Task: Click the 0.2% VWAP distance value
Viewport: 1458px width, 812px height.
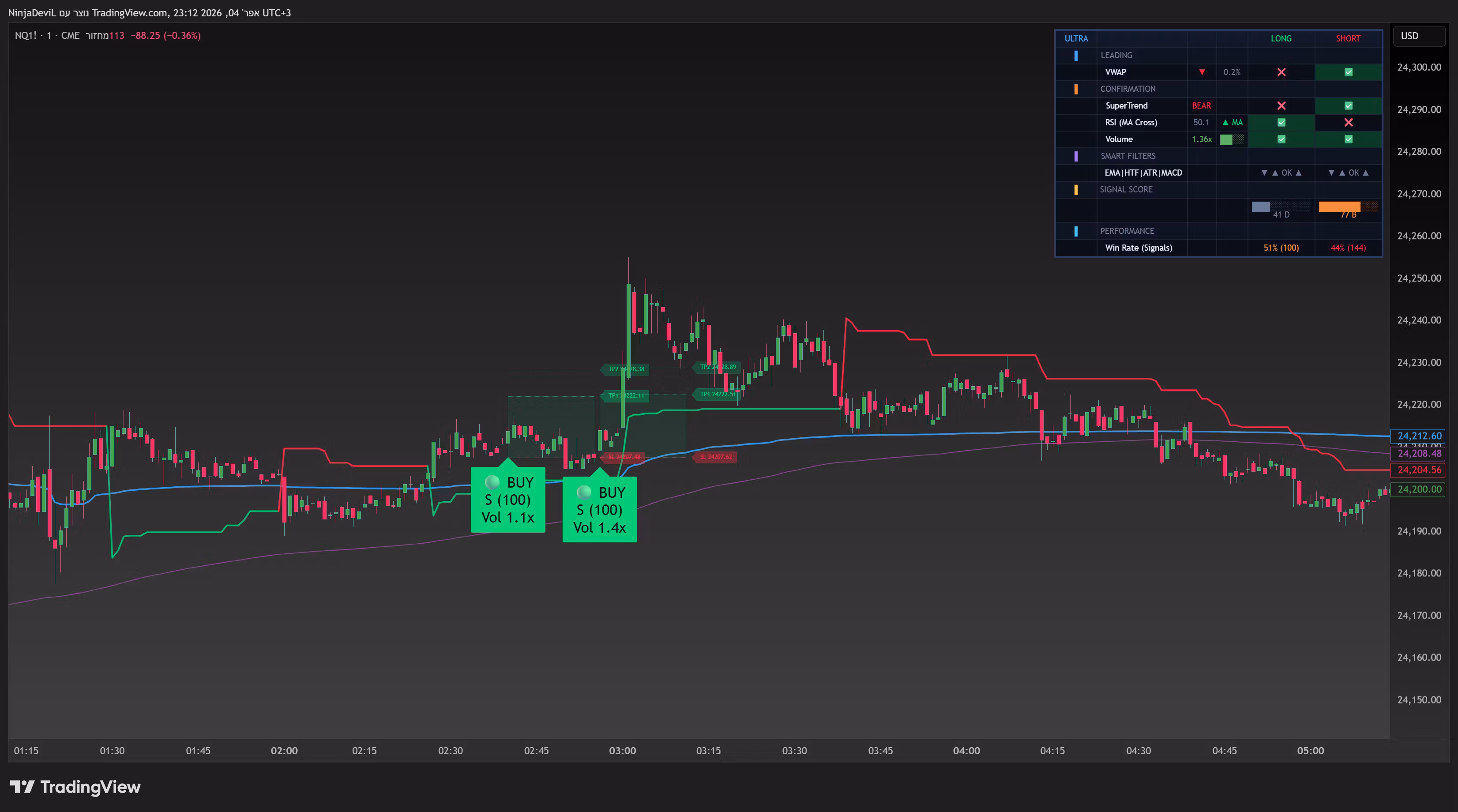Action: coord(1232,72)
